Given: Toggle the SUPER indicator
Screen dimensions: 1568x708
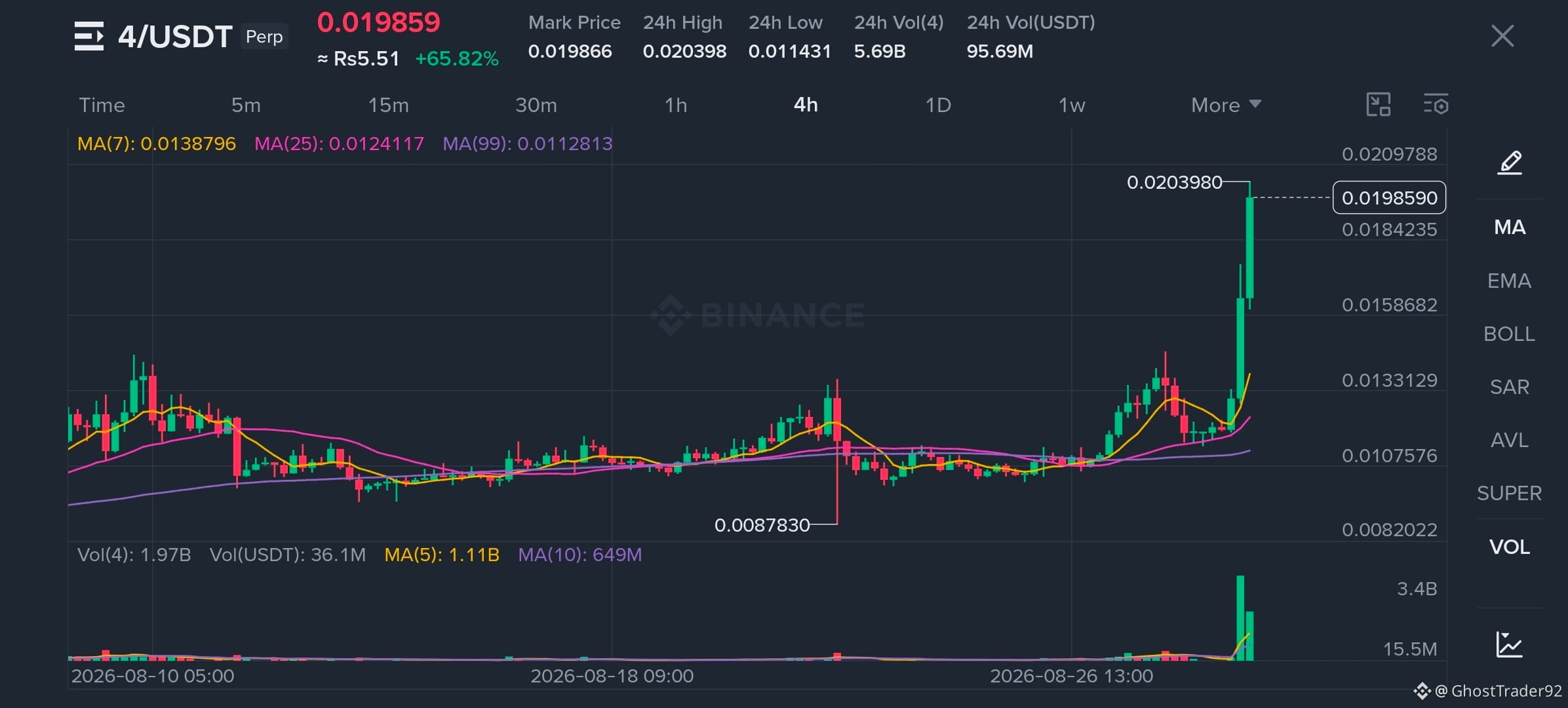Looking at the screenshot, I should tap(1509, 493).
